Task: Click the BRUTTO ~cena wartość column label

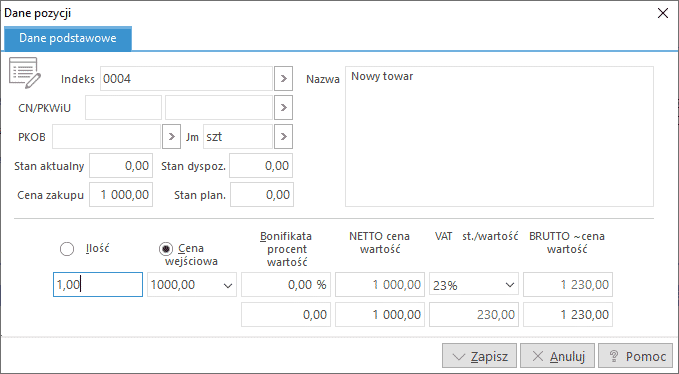Action: click(567, 242)
